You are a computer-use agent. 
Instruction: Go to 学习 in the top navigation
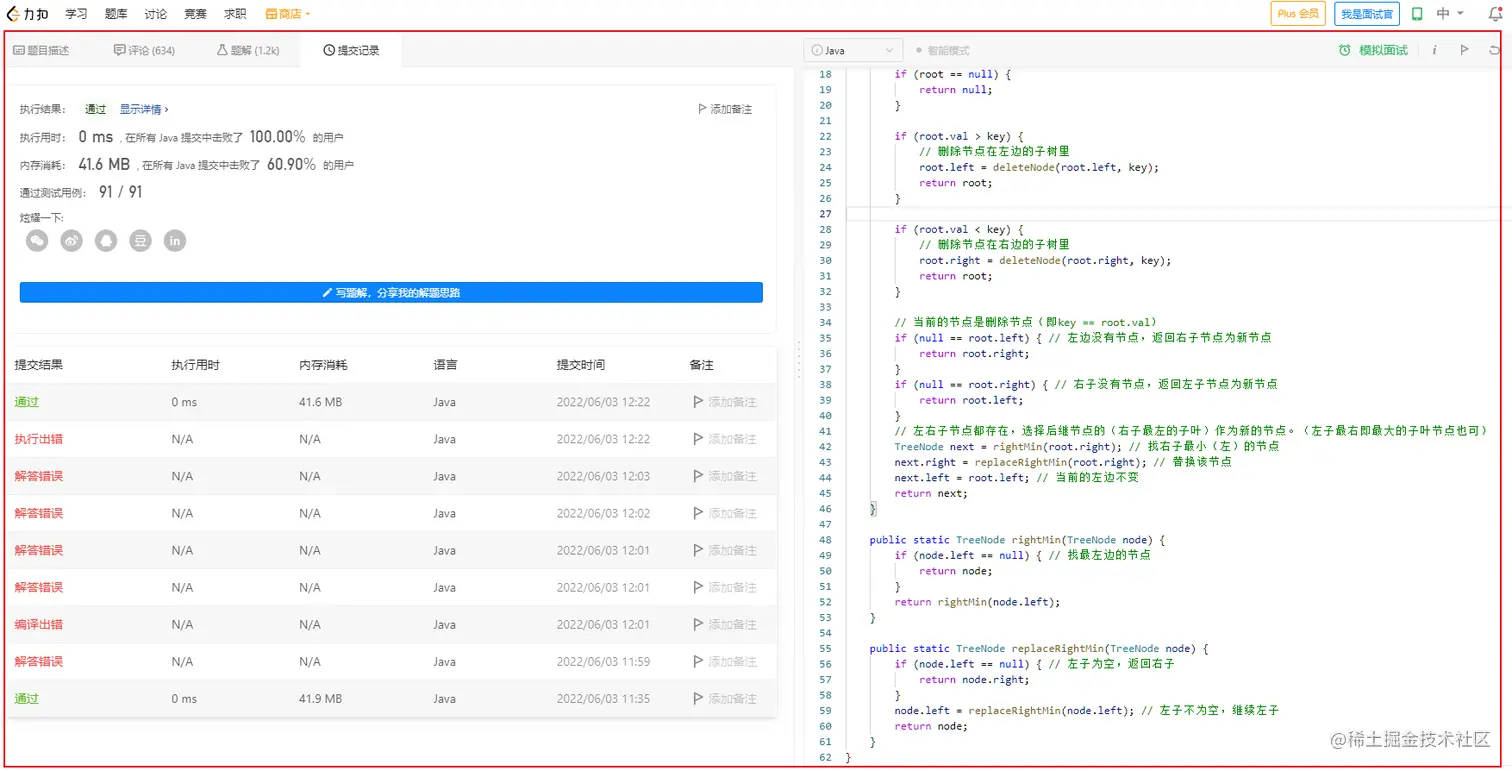coord(76,14)
